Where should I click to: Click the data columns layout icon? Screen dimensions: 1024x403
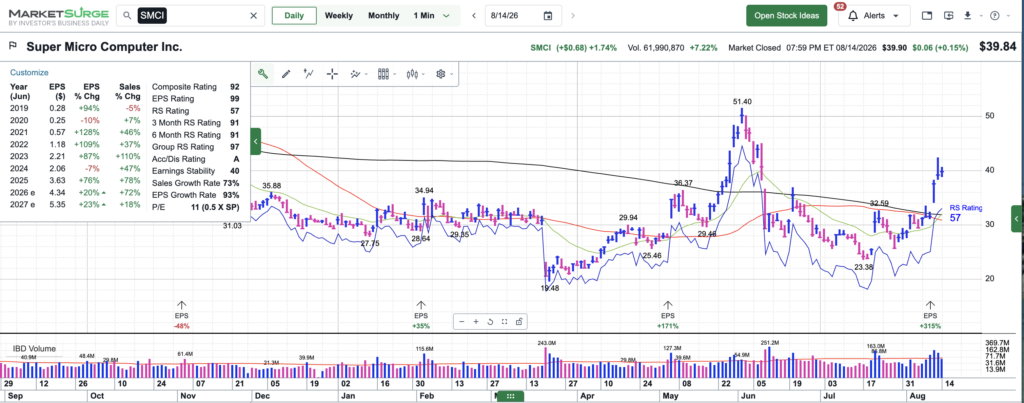pos(383,74)
